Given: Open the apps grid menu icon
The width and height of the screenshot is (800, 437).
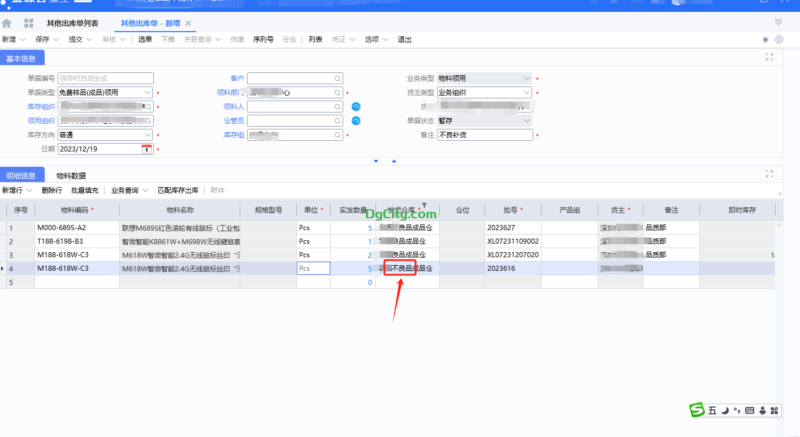Looking at the screenshot, I should (29, 23).
